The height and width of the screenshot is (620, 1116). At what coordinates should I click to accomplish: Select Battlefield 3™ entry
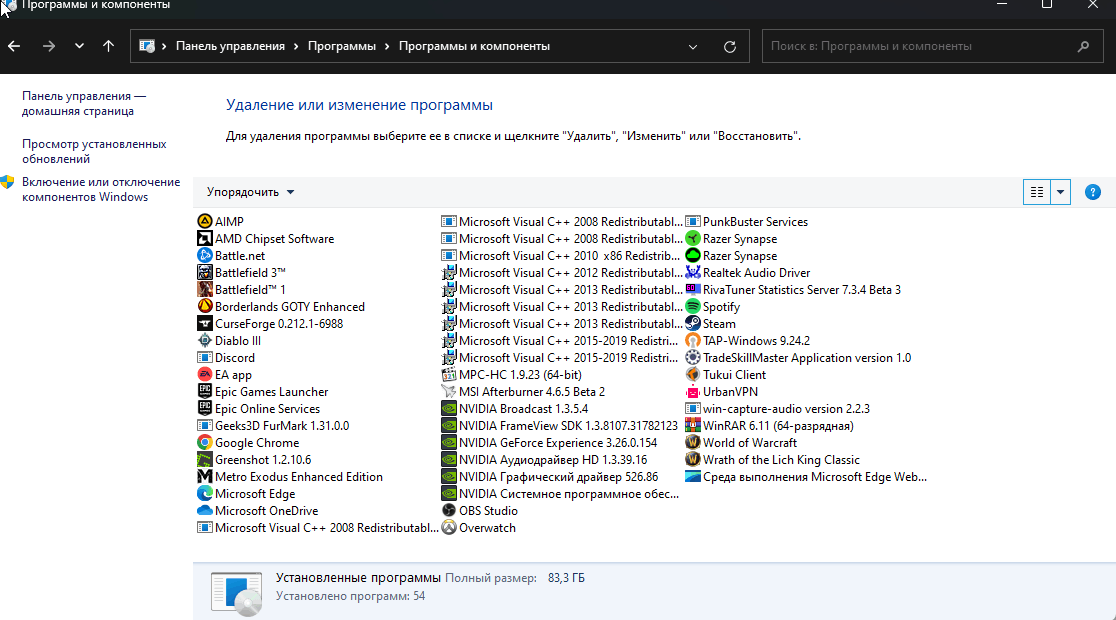point(241,273)
